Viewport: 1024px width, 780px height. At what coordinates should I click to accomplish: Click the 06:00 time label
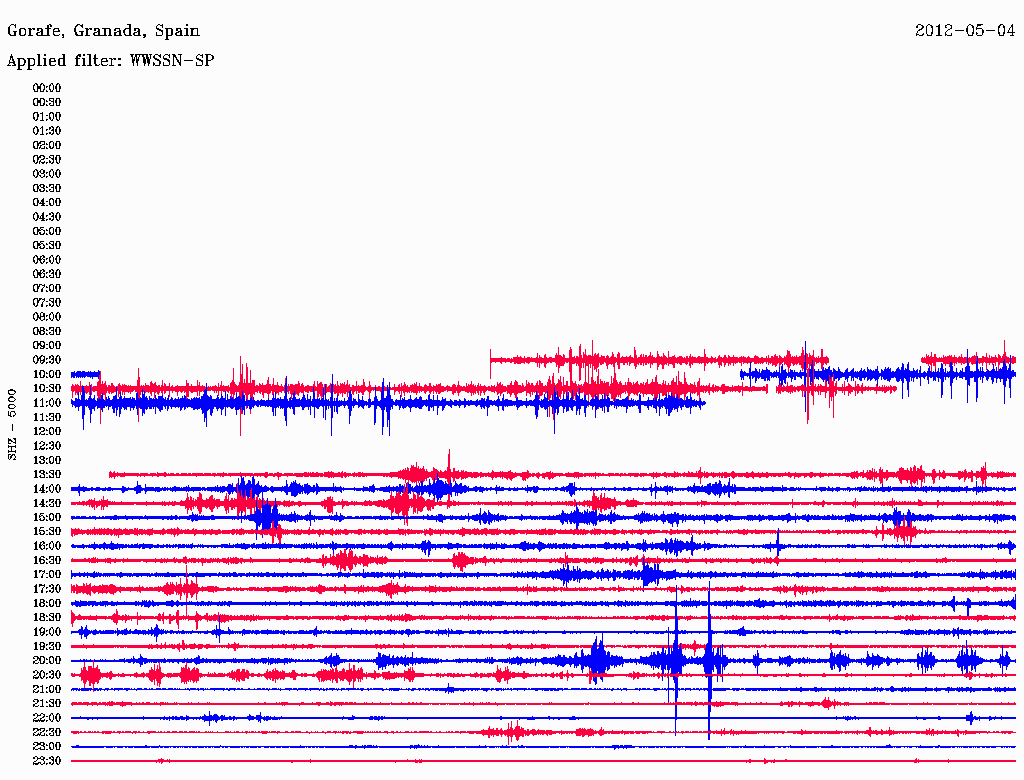[47, 260]
